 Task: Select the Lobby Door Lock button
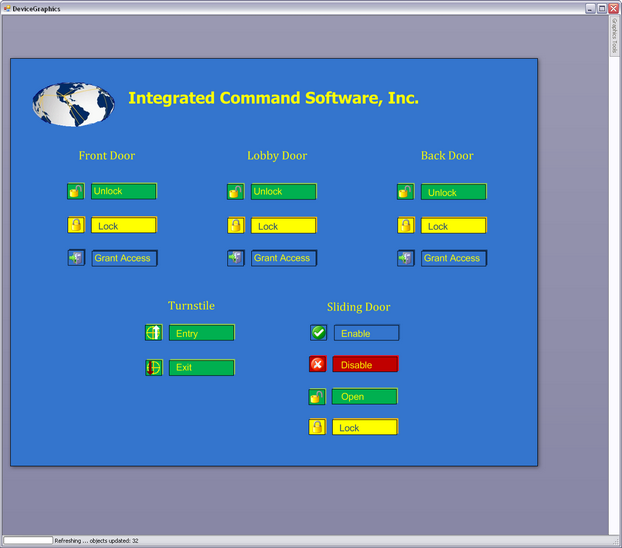point(284,225)
